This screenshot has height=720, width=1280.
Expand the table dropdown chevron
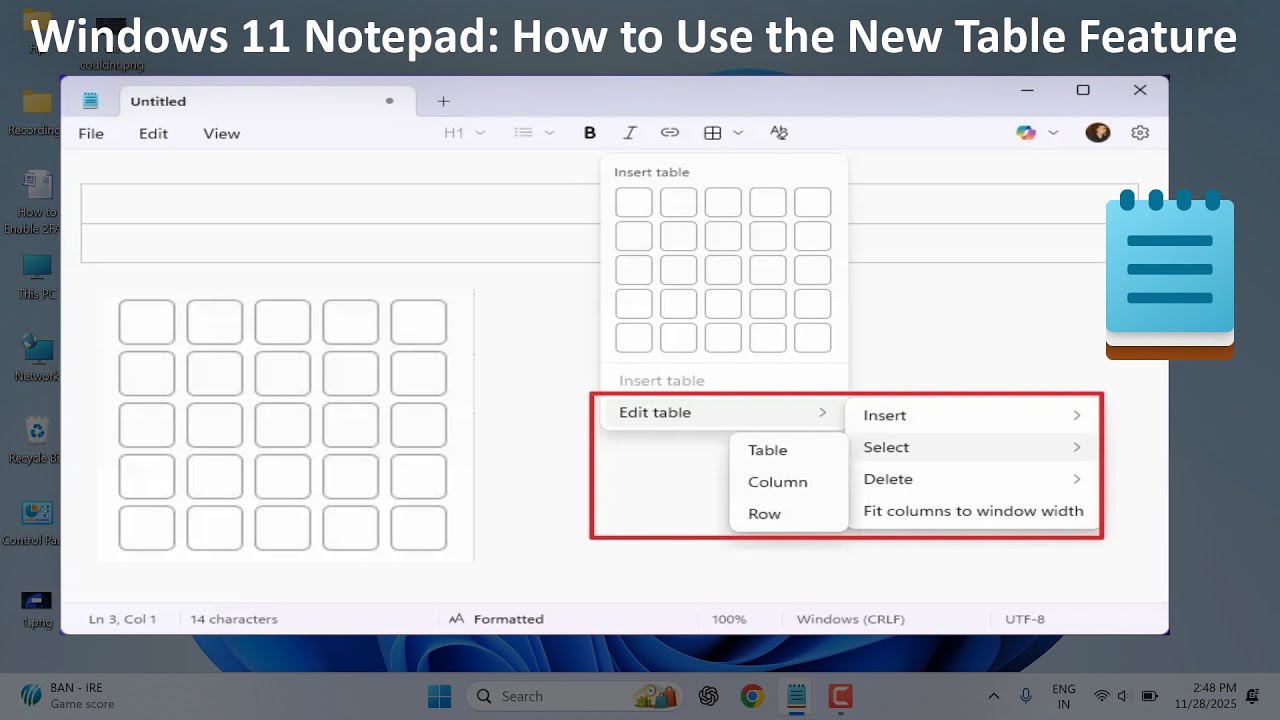pyautogui.click(x=738, y=133)
